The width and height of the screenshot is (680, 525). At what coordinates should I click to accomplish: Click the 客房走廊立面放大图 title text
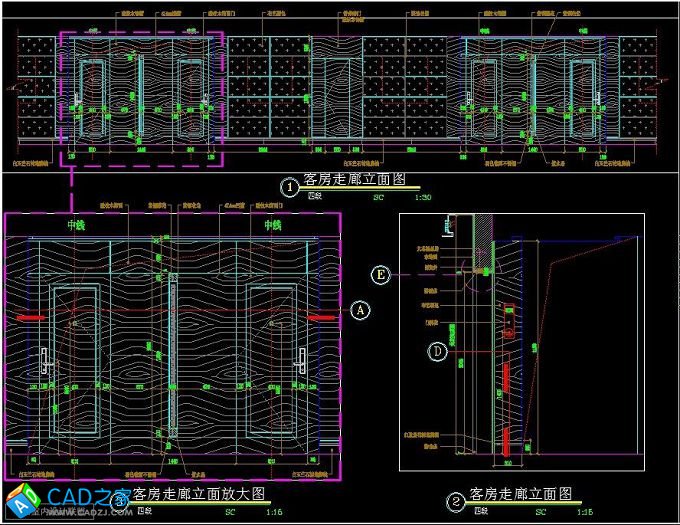point(198,494)
